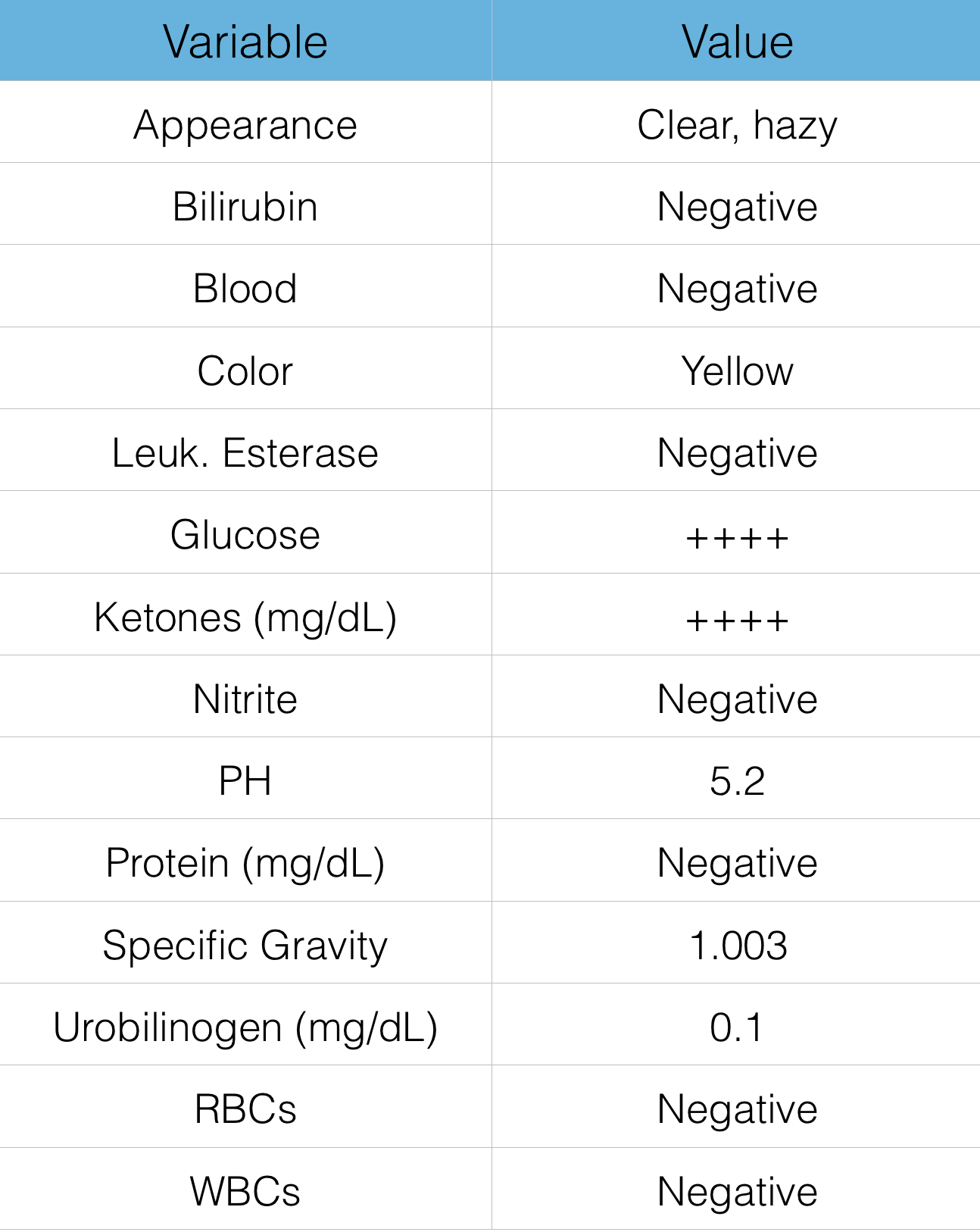Click the Yellow value cell

(737, 371)
